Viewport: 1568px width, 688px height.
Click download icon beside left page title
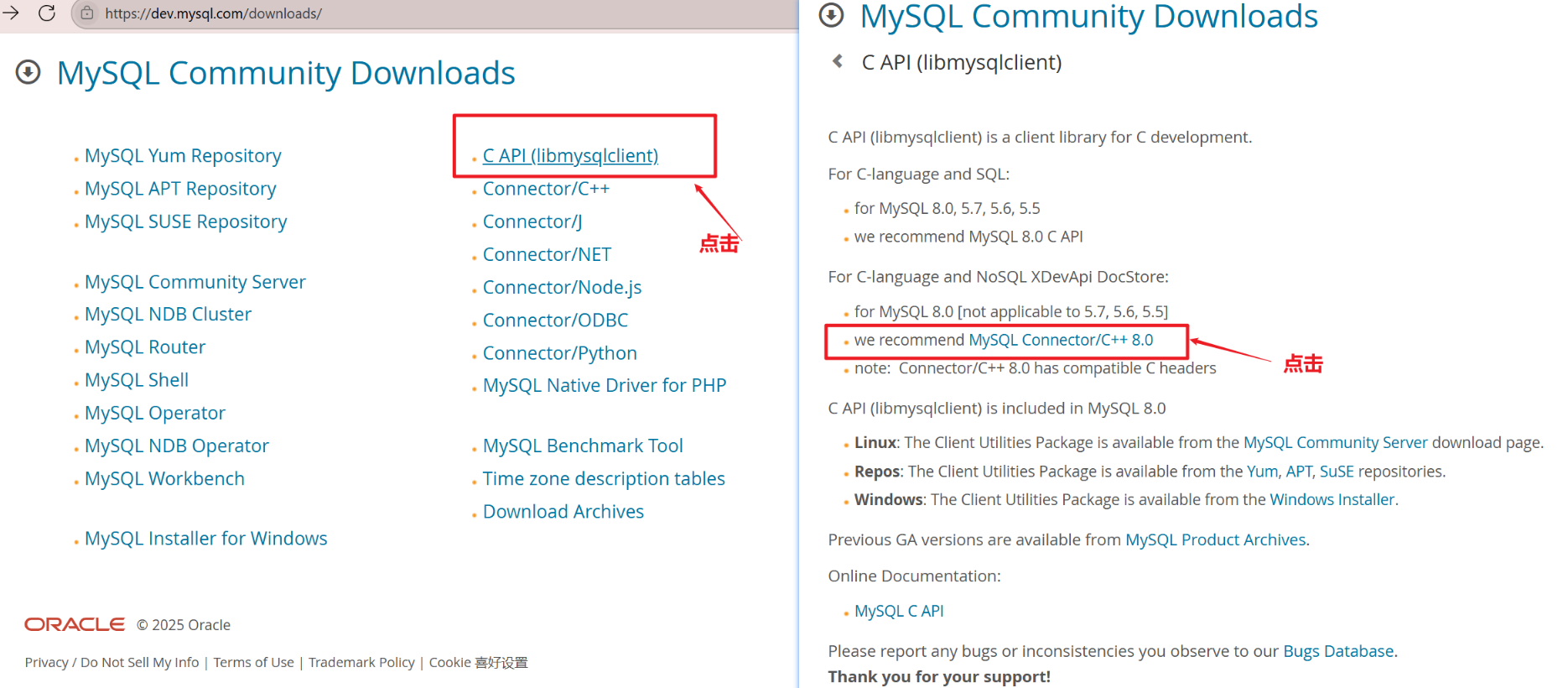coord(28,72)
